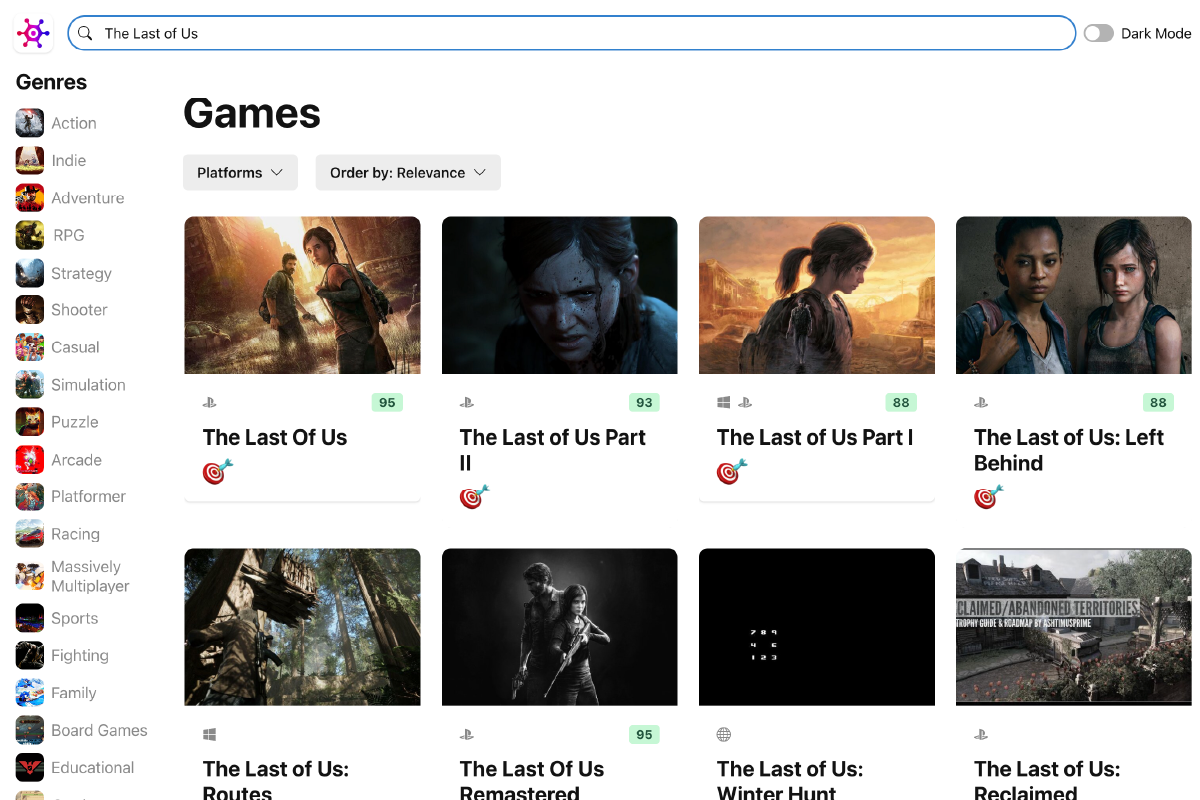Select the Racing genre icon
This screenshot has width=1200, height=800.
tap(30, 534)
